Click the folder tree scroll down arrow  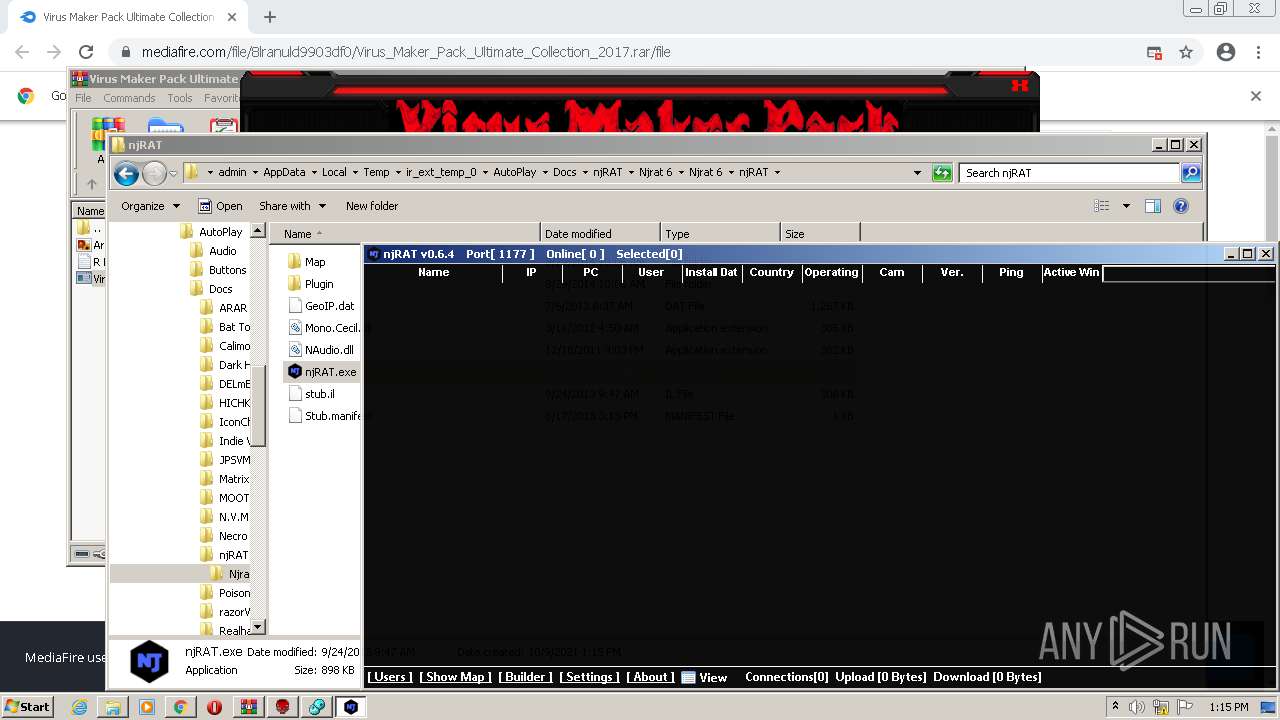click(257, 627)
